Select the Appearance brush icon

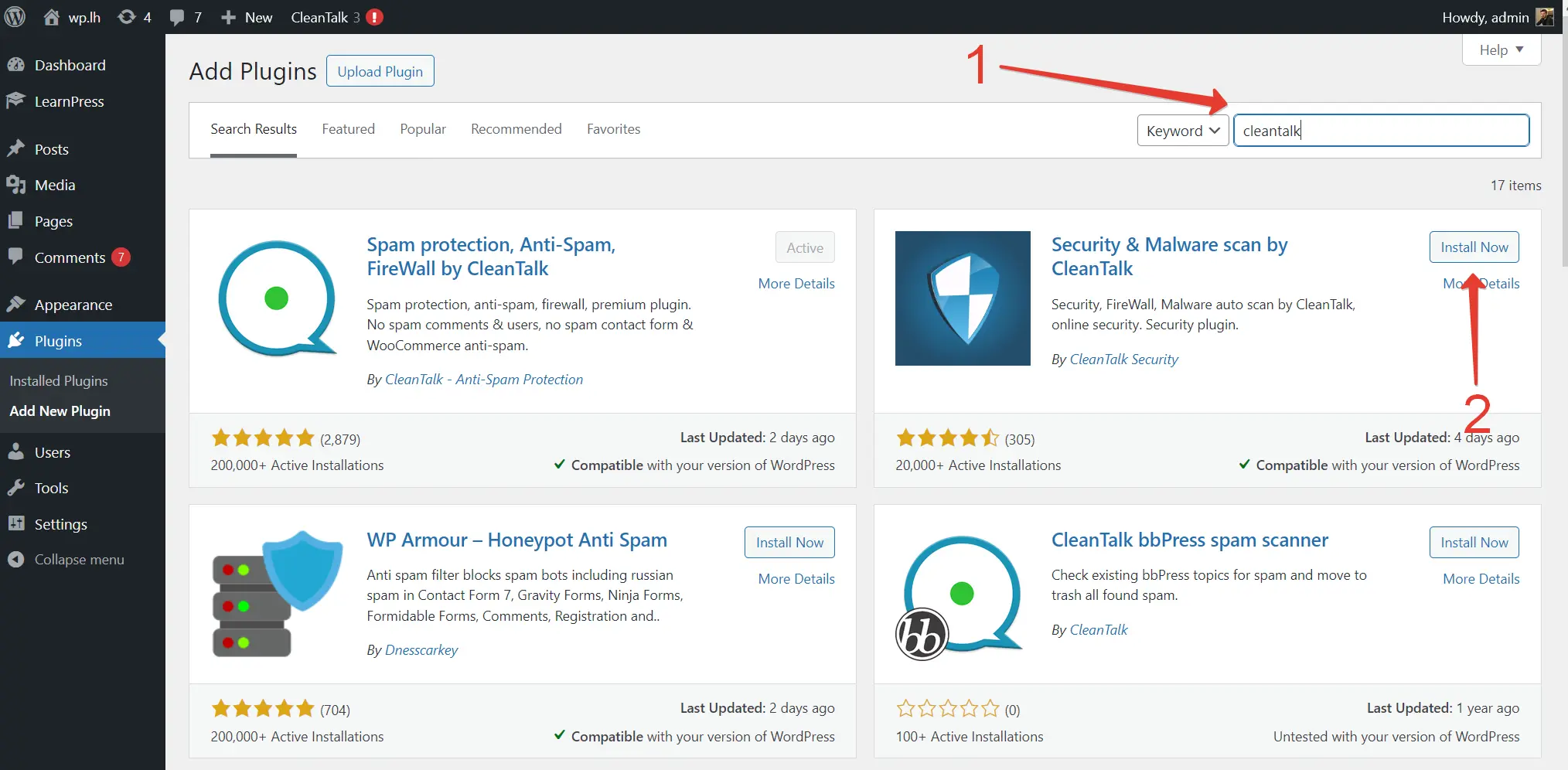coord(17,304)
